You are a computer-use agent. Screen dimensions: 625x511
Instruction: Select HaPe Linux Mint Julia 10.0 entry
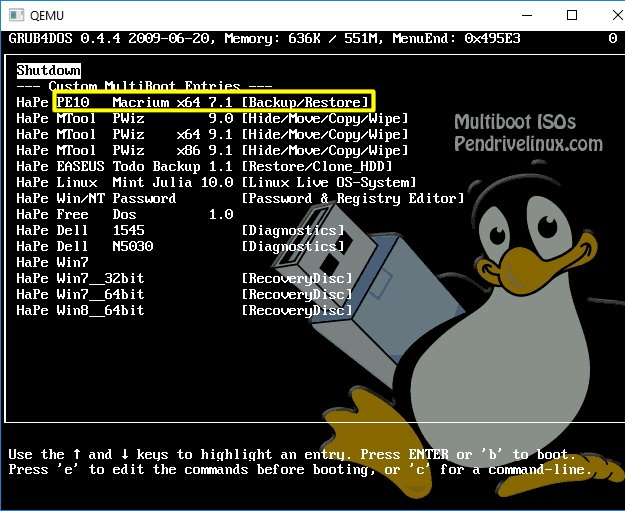(216, 182)
